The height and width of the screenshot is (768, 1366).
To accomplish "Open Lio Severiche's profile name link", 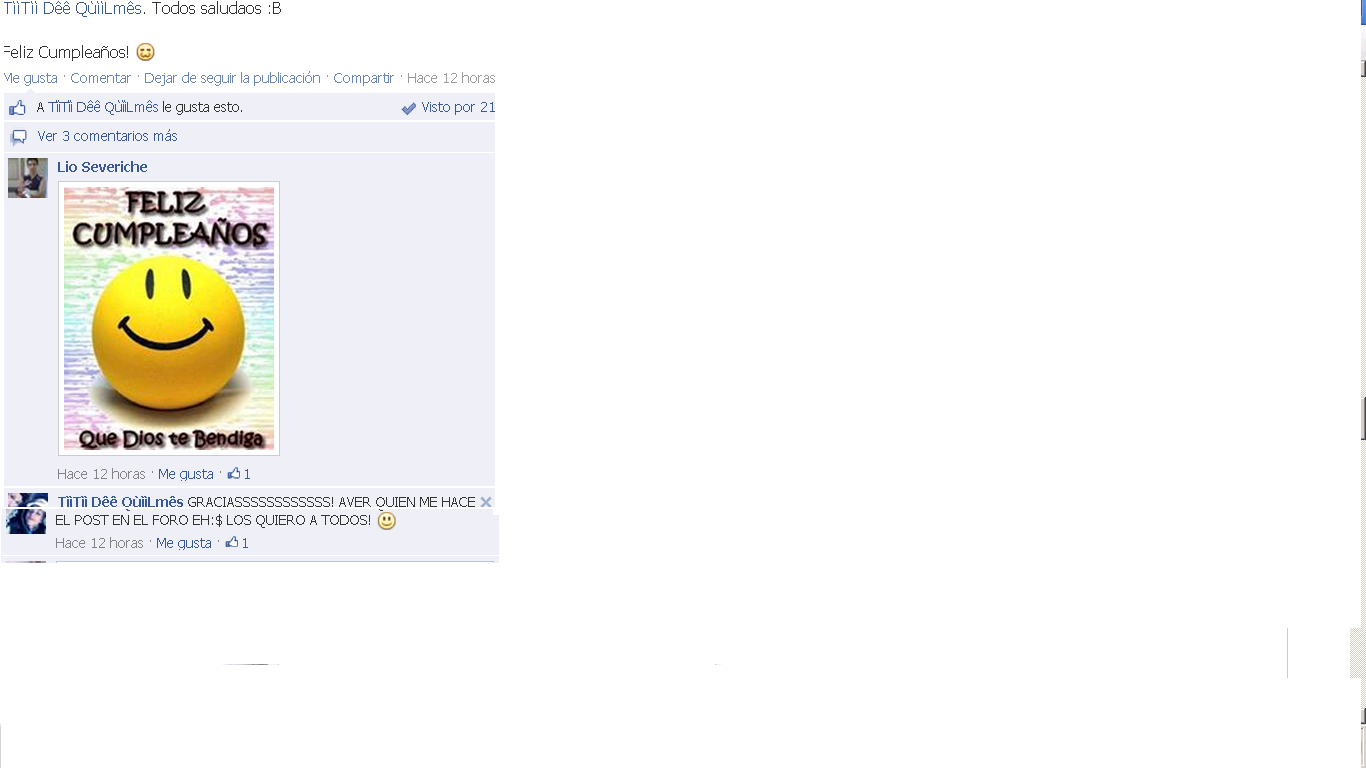I will click(x=102, y=167).
